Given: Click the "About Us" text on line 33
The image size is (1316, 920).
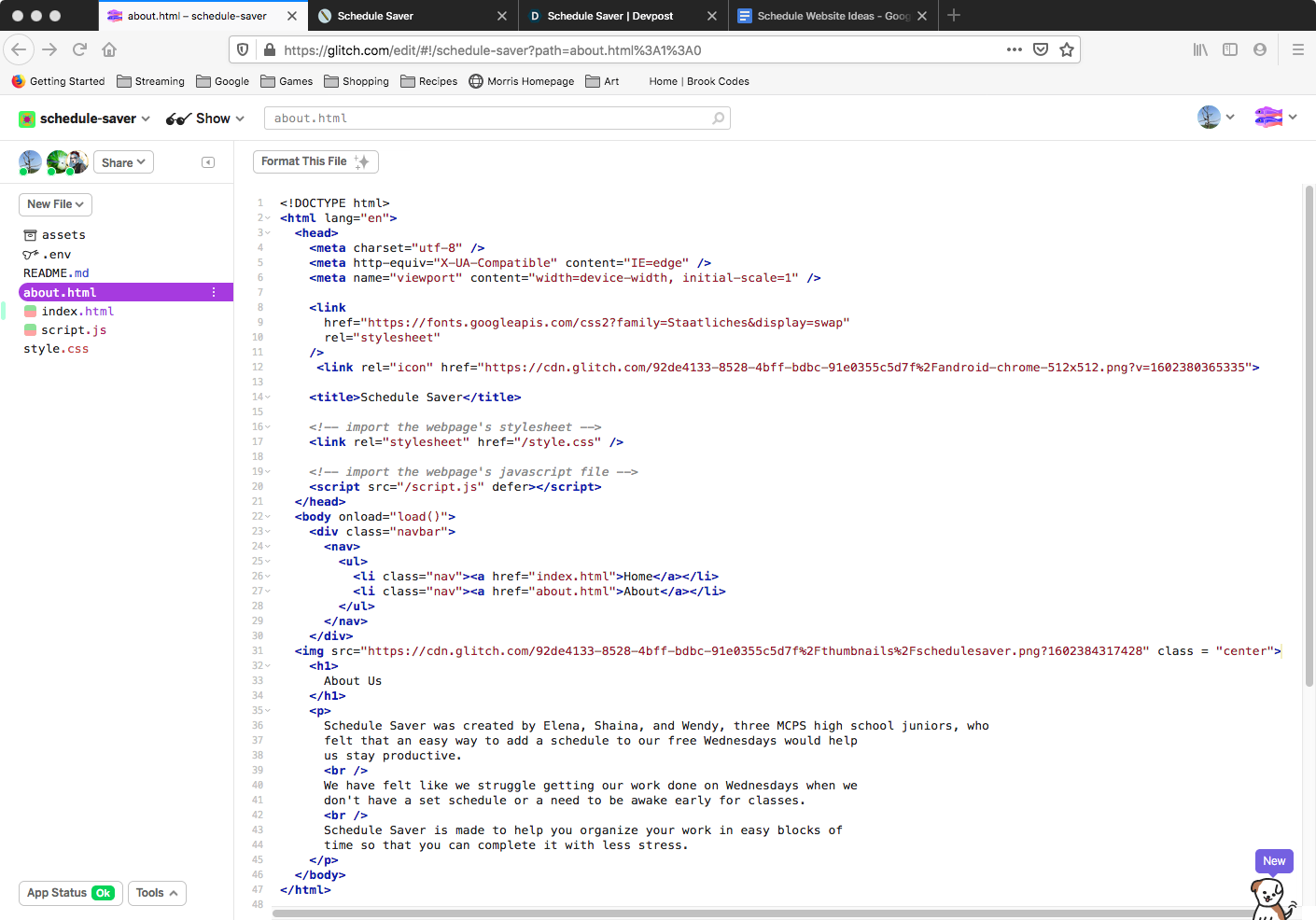Looking at the screenshot, I should (x=353, y=681).
